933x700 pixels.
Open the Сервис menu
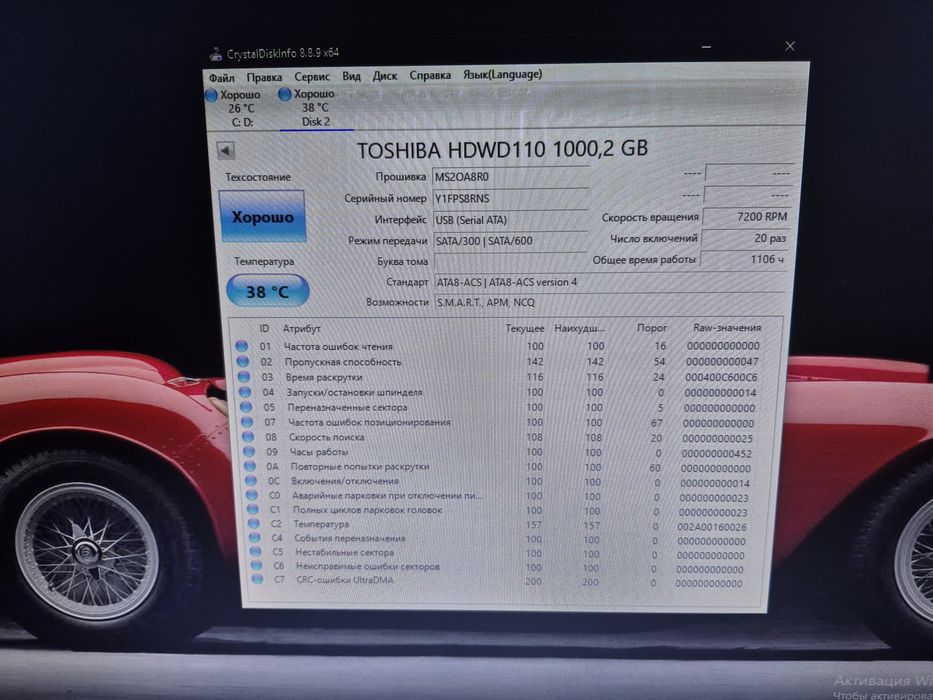click(312, 77)
